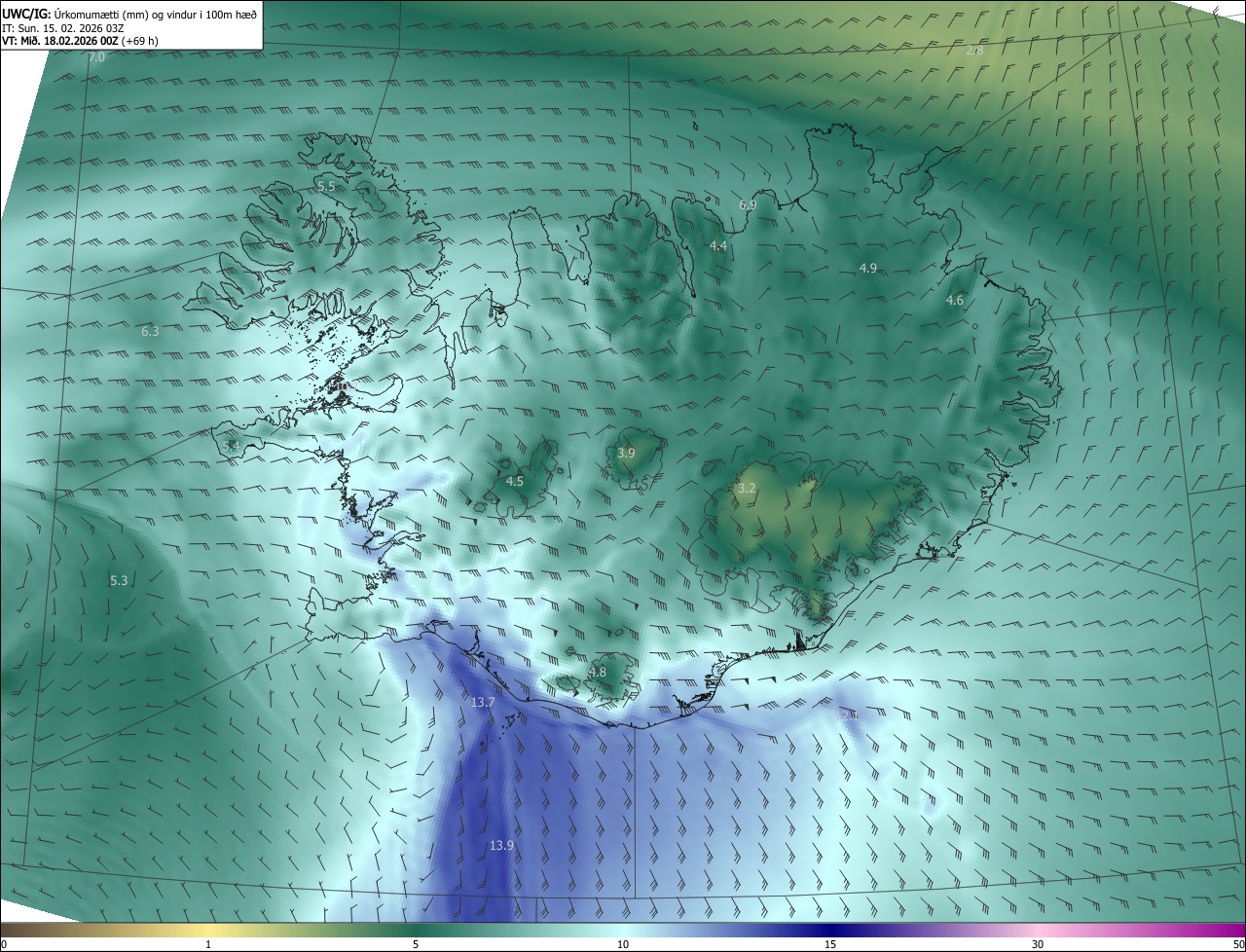Click the 4.6 value label
The height and width of the screenshot is (952, 1246).
pyautogui.click(x=955, y=301)
